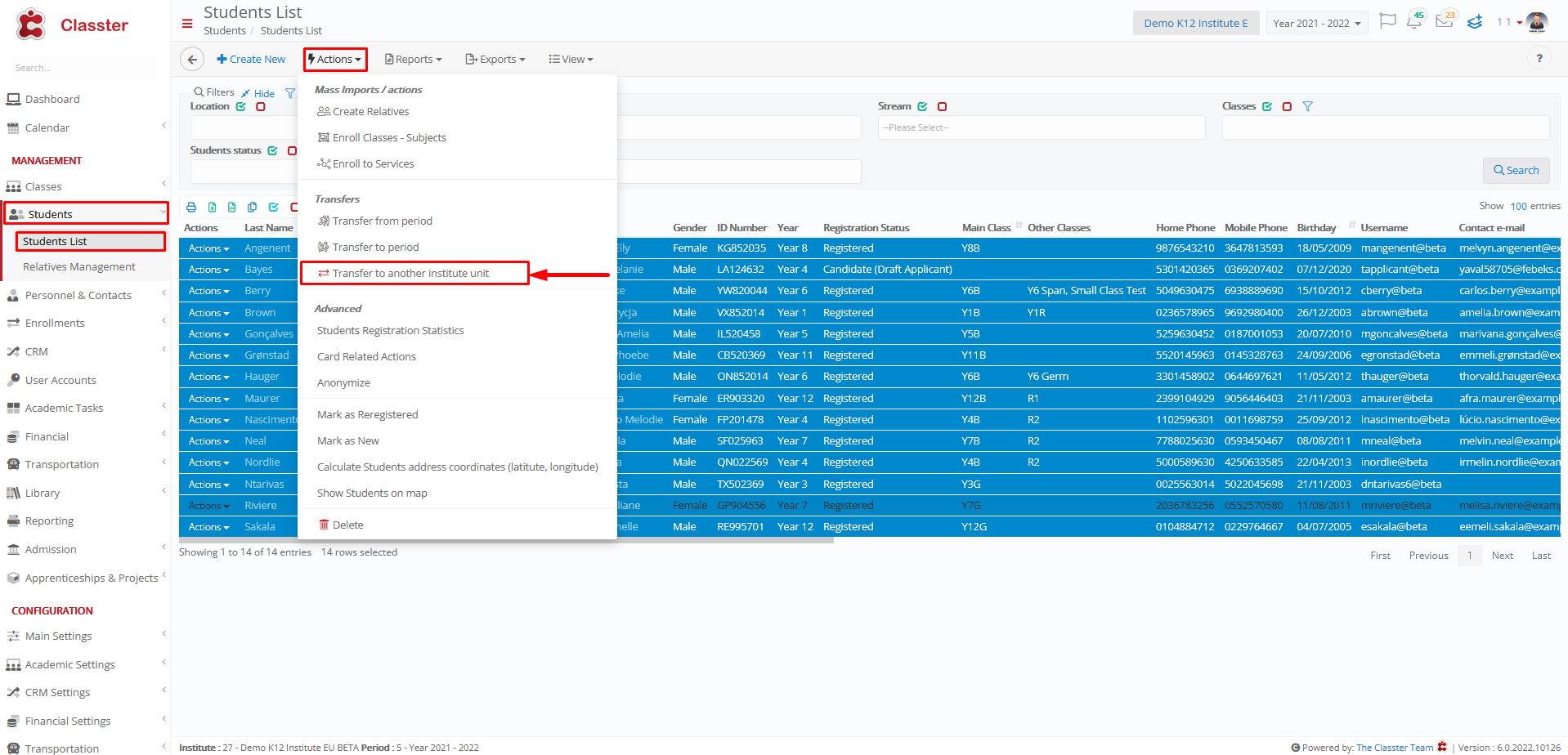Open the Reports dropdown
This screenshot has width=1568, height=755.
coord(414,59)
